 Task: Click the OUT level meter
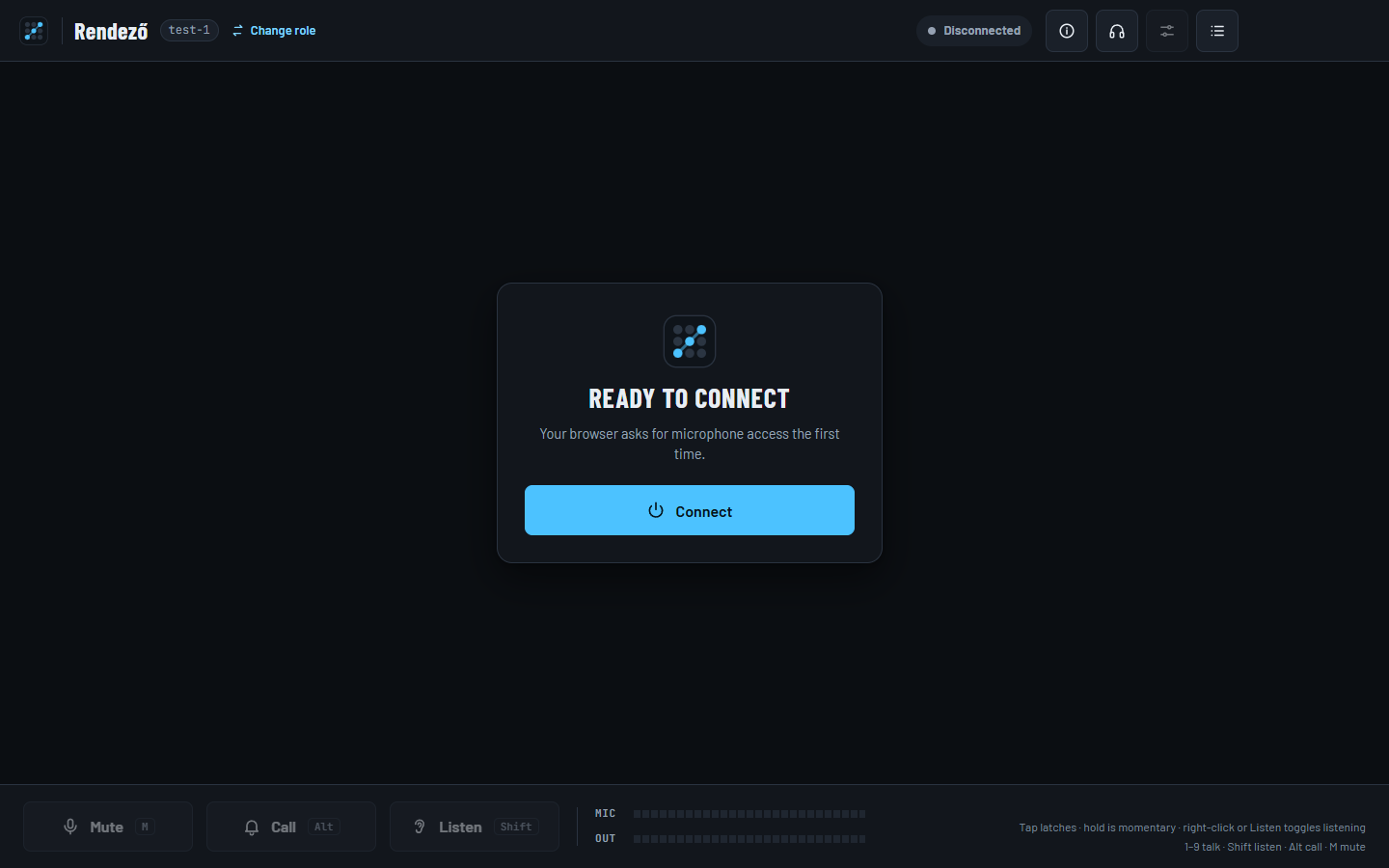click(749, 839)
